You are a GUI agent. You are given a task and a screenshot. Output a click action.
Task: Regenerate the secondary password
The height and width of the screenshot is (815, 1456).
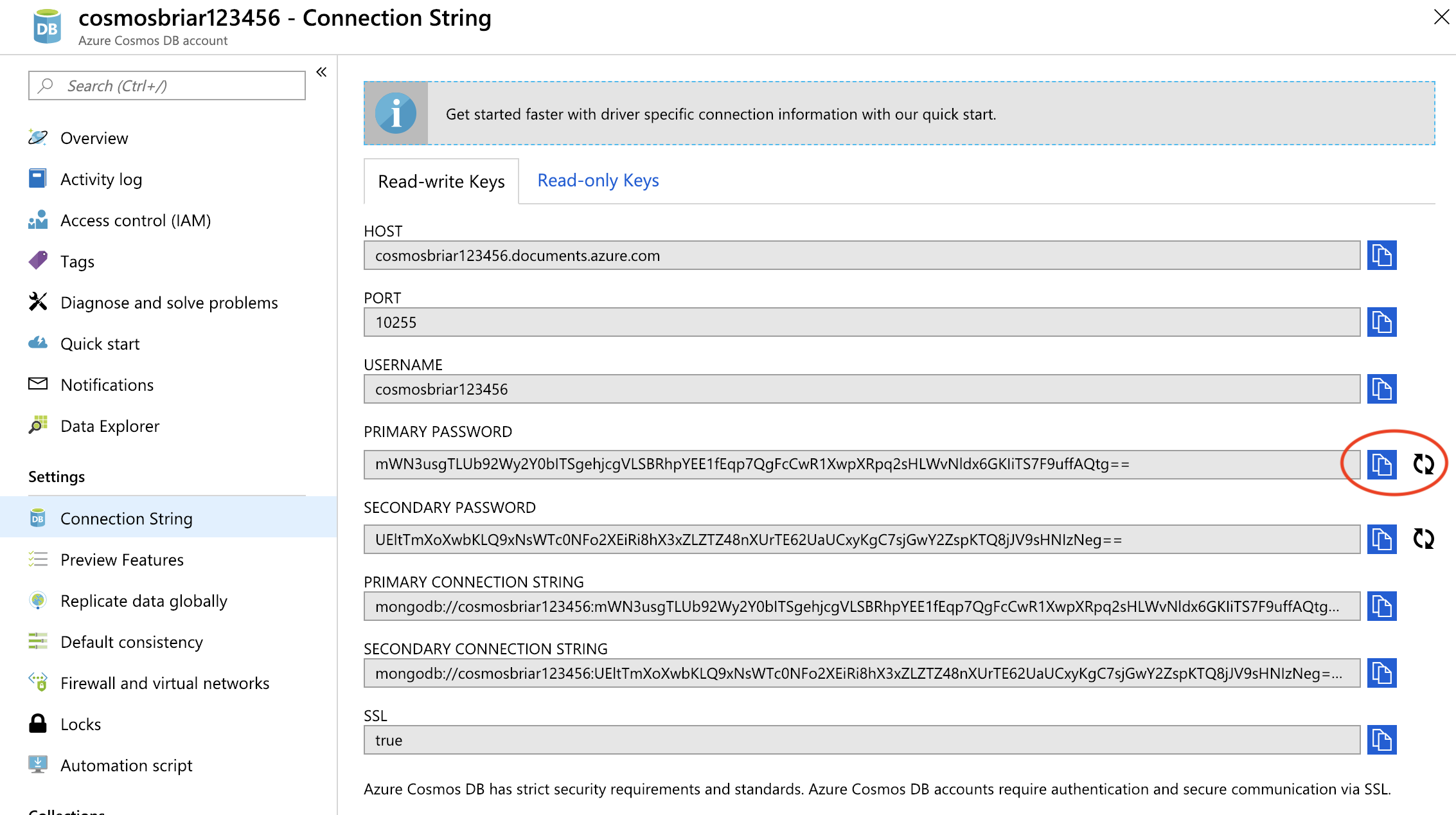(1424, 539)
